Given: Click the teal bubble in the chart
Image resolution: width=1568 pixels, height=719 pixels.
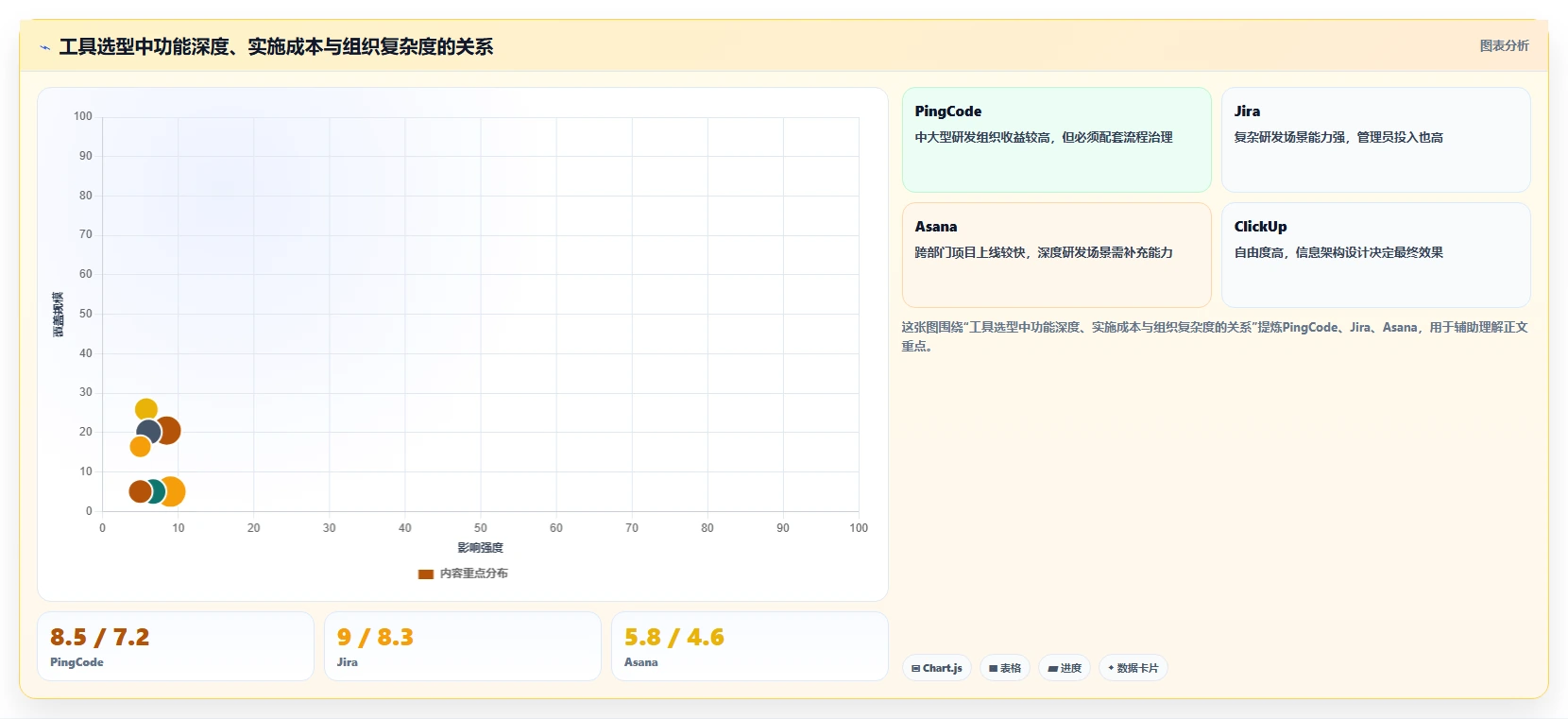Looking at the screenshot, I should 154,491.
